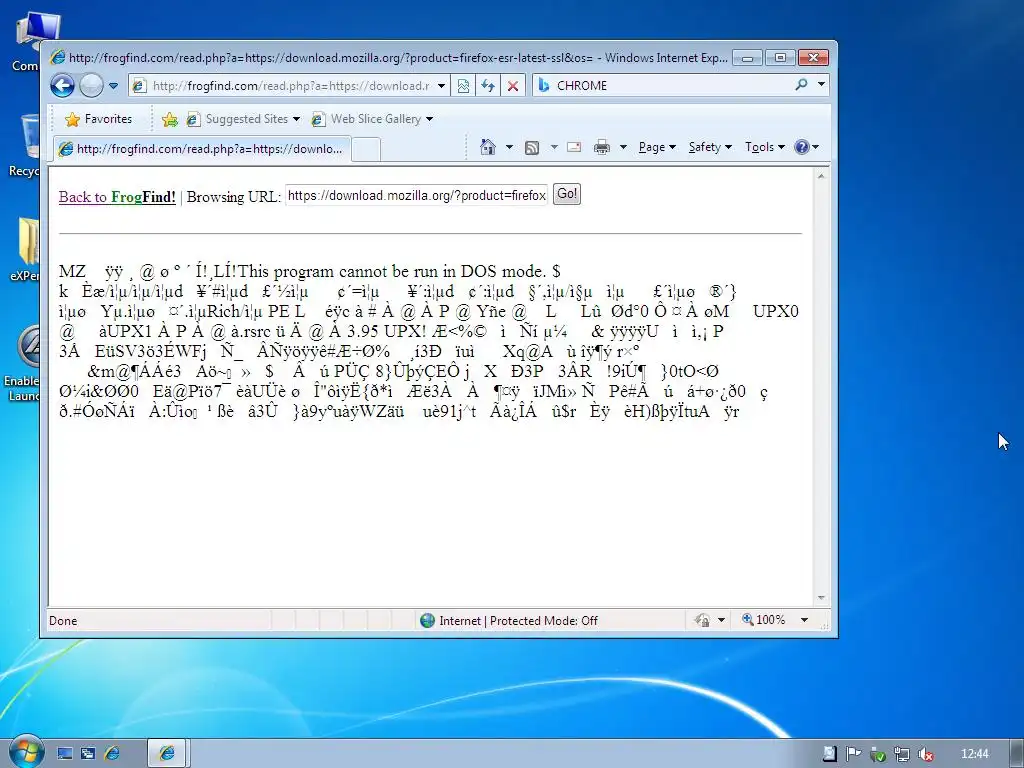The image size is (1024, 768).
Task: Open the Windows Start menu orb
Action: pos(26,752)
